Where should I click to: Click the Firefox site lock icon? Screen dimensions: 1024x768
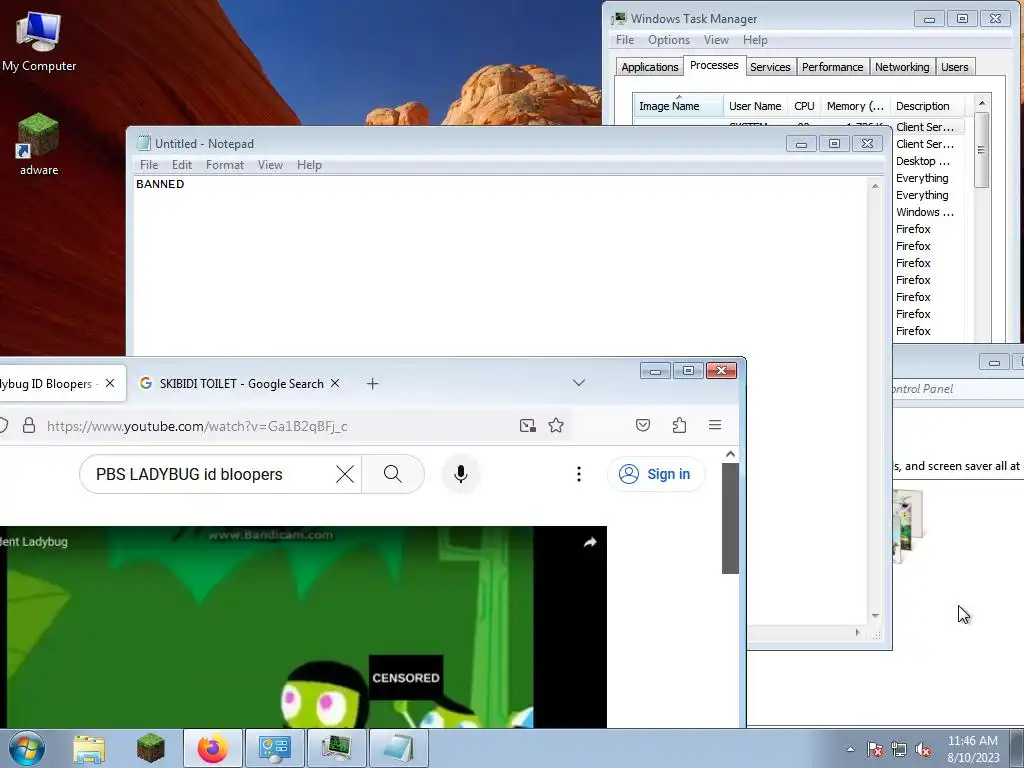[x=29, y=426]
